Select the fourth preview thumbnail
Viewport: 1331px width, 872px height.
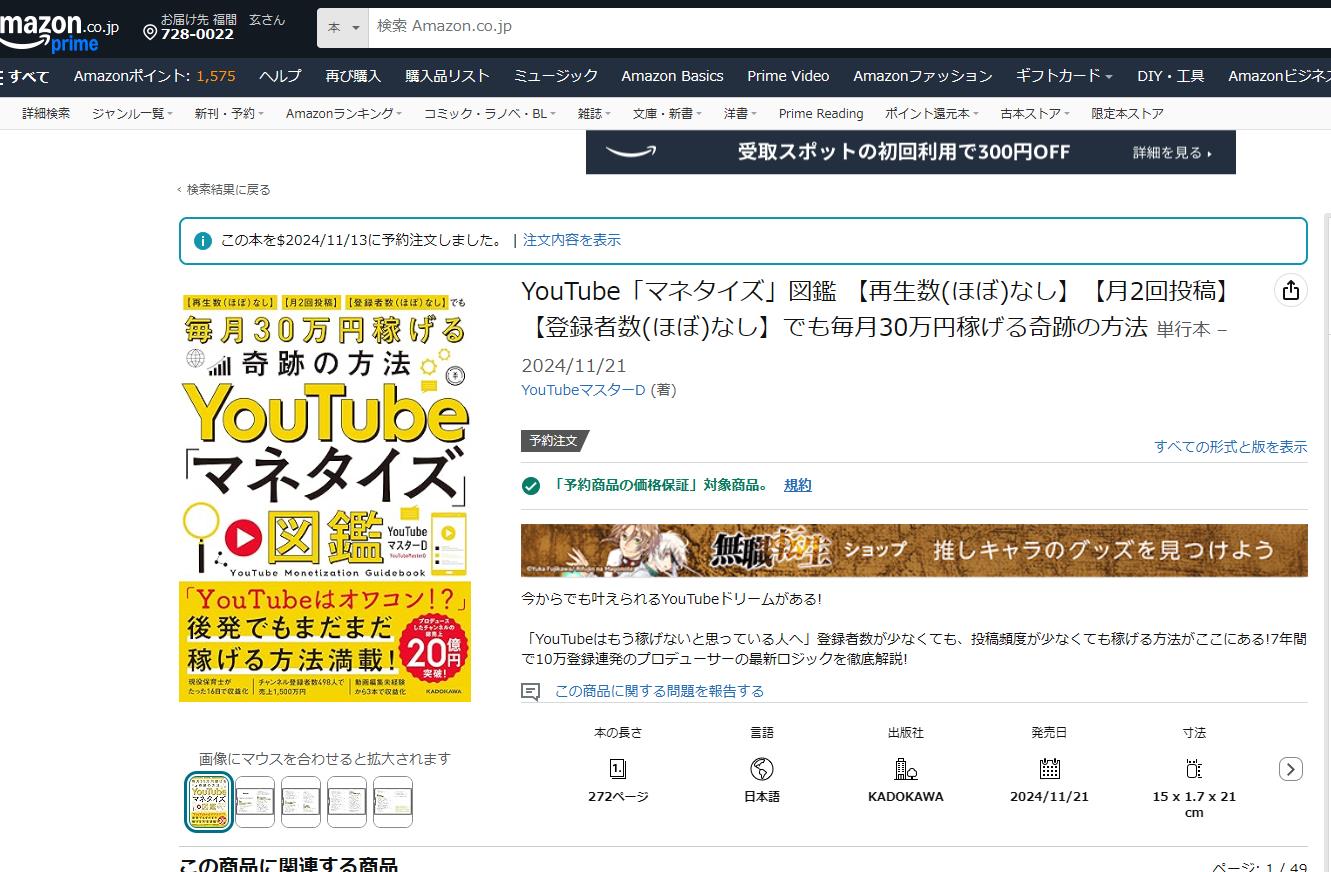point(347,802)
